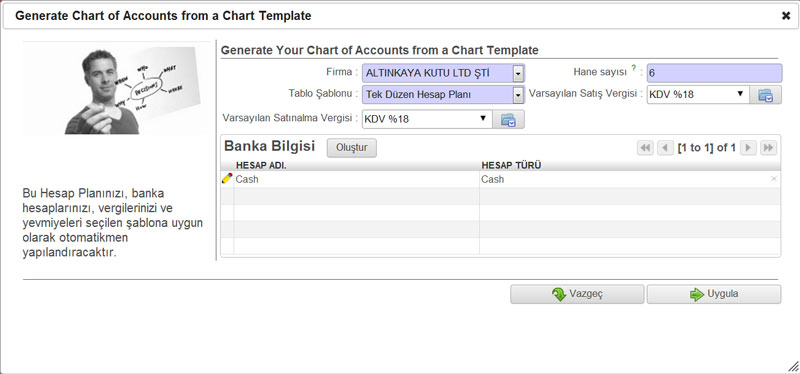Open the Varsayılan Satış Vergisi KDV %18 combo box
800x374 pixels.
tap(698, 95)
